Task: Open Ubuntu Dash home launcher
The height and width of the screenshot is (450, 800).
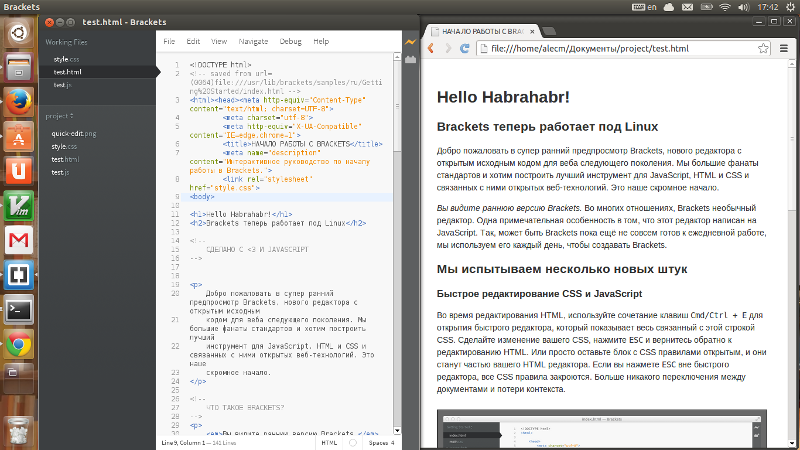Action: click(18, 33)
